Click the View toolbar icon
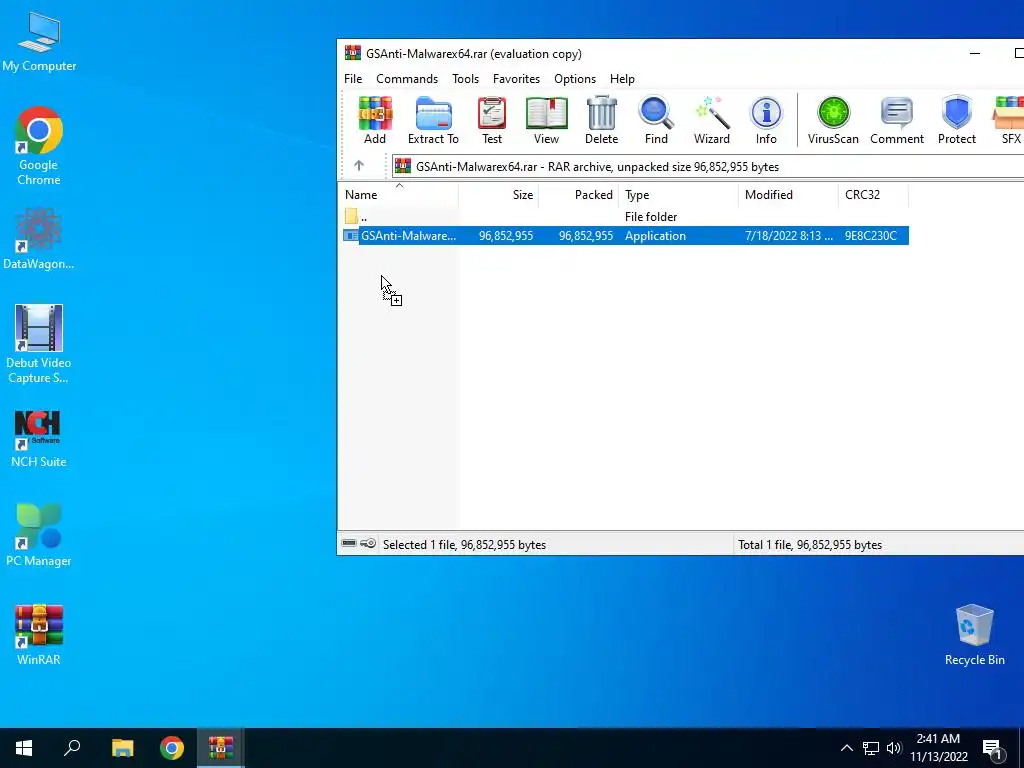 click(x=547, y=120)
